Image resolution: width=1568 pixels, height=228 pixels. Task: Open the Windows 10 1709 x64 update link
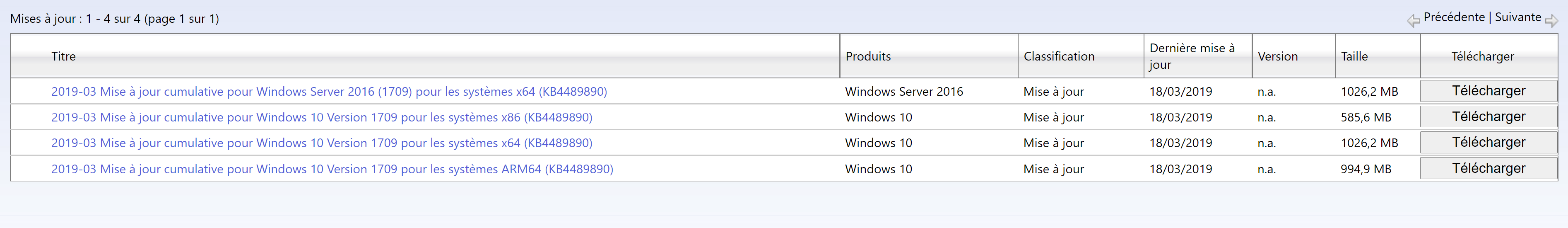[321, 143]
